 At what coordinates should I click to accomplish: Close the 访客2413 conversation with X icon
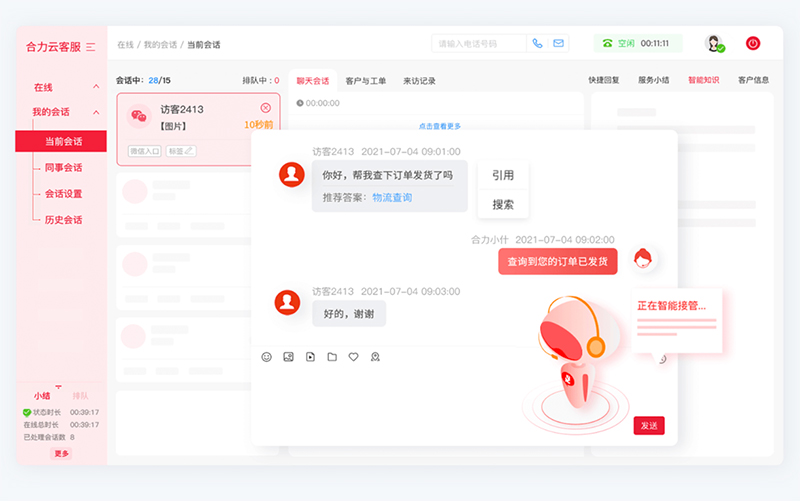click(266, 108)
